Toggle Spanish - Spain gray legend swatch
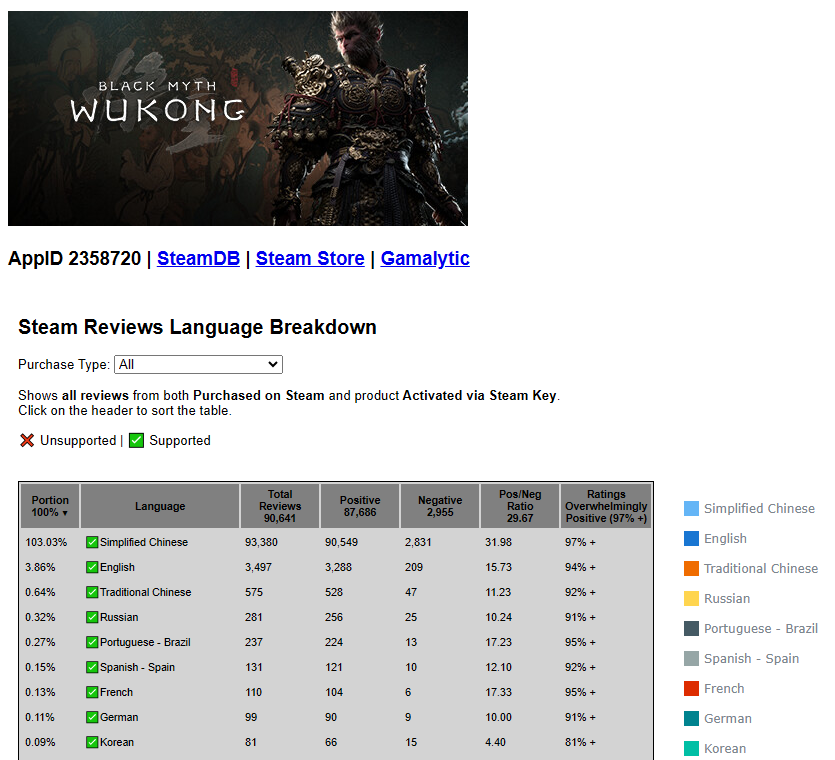 pyautogui.click(x=691, y=658)
